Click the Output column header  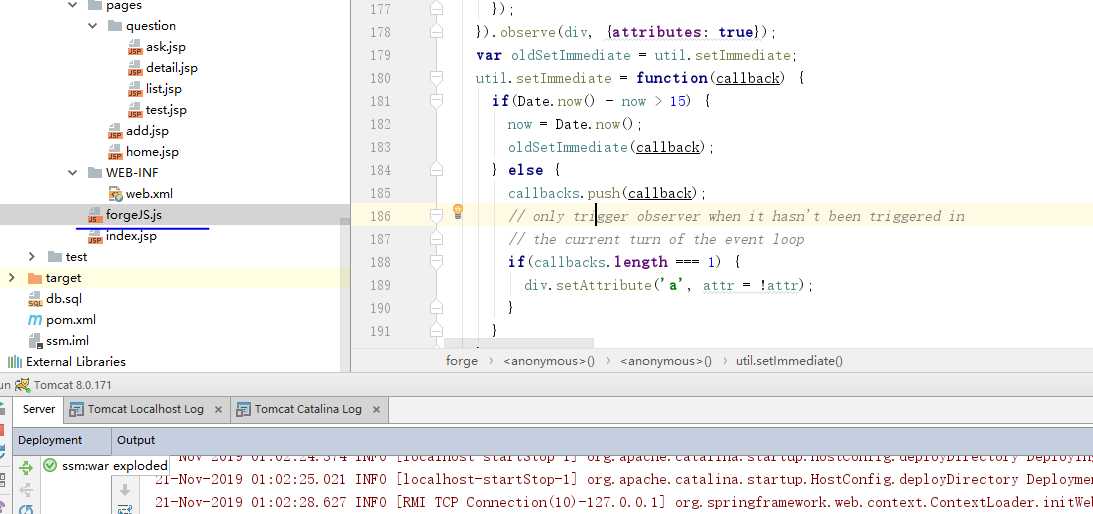[x=136, y=441]
